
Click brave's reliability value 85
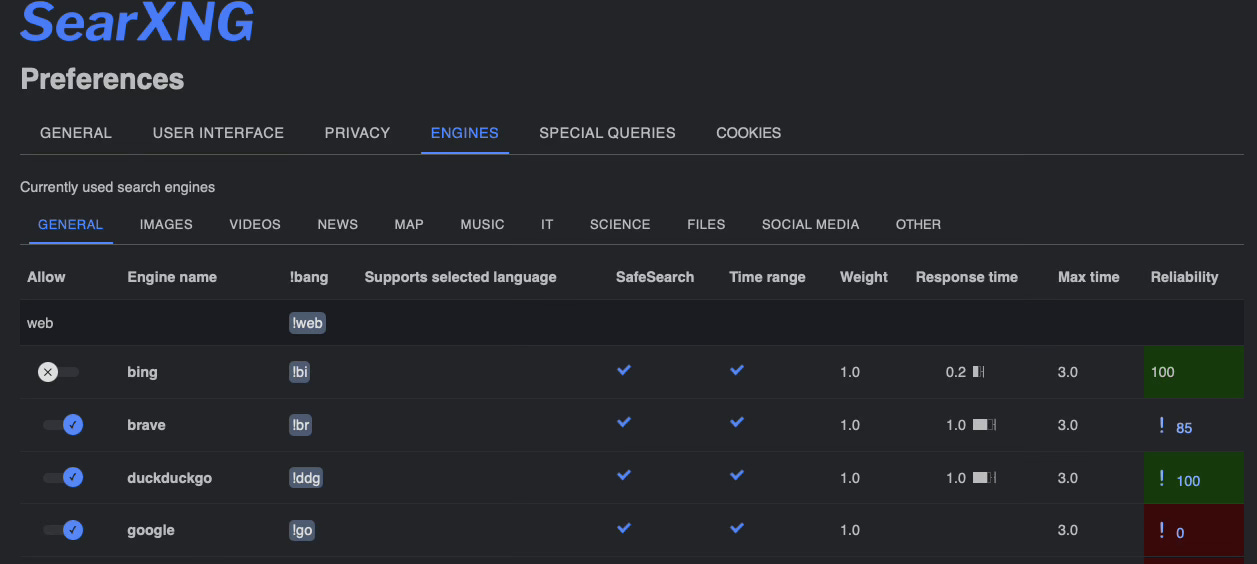coord(1184,428)
